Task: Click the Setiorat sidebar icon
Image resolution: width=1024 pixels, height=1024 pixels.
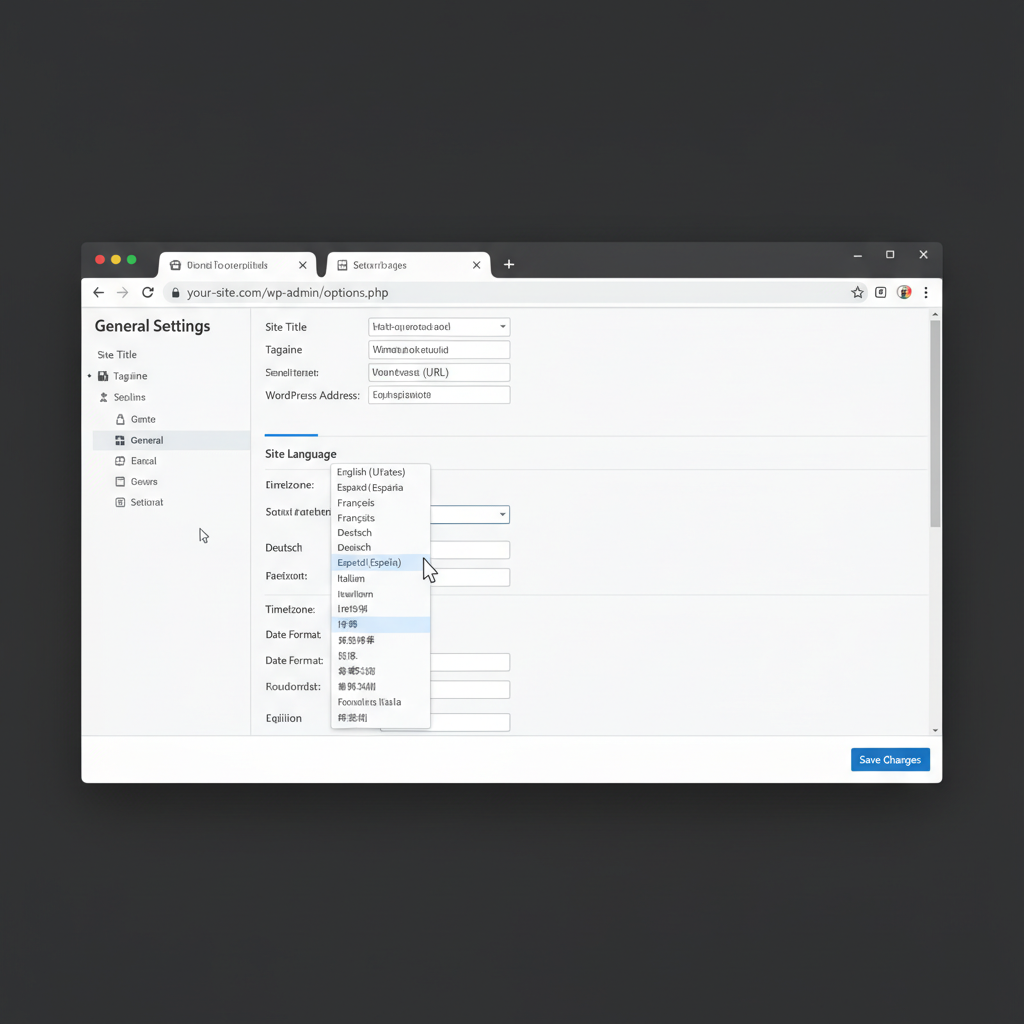Action: (120, 503)
